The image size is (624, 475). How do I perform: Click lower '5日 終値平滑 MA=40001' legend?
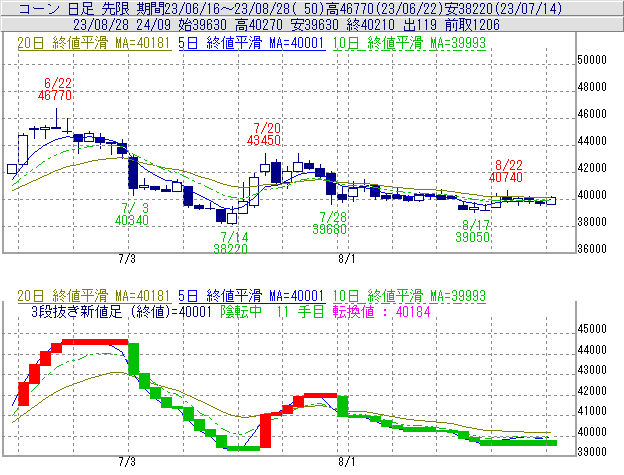coord(252,296)
